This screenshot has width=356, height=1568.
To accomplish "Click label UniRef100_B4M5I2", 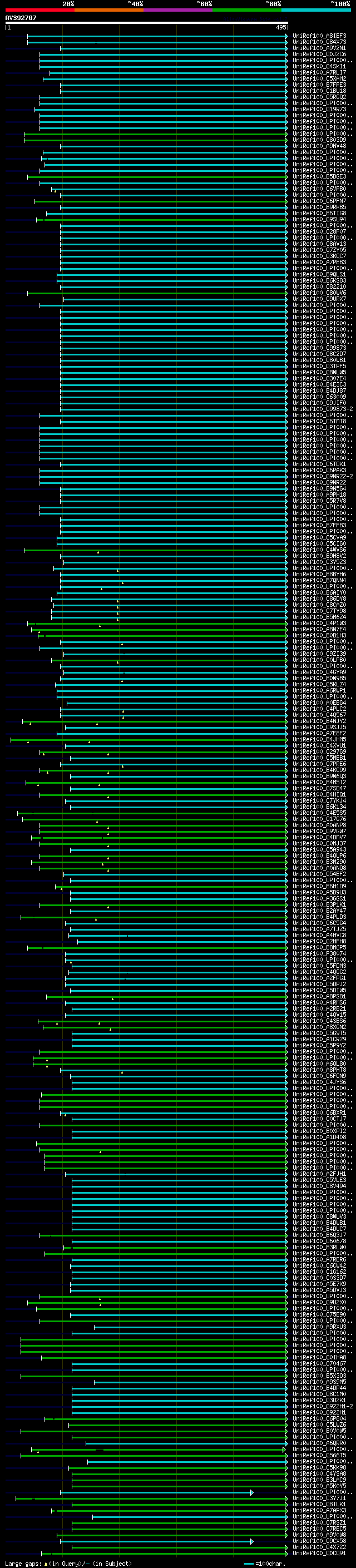I will (319, 782).
